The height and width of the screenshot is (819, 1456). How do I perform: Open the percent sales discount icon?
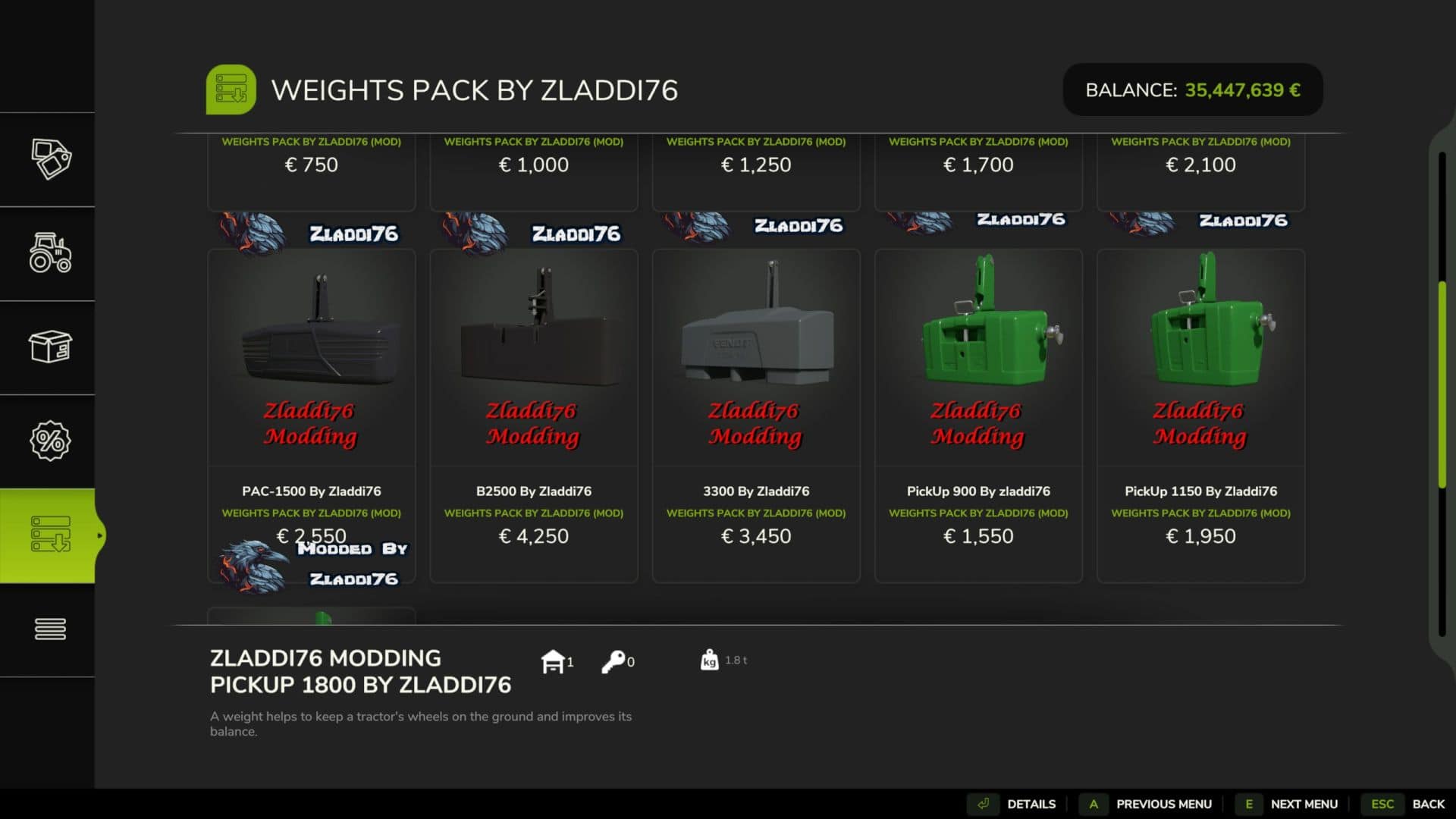tap(51, 441)
